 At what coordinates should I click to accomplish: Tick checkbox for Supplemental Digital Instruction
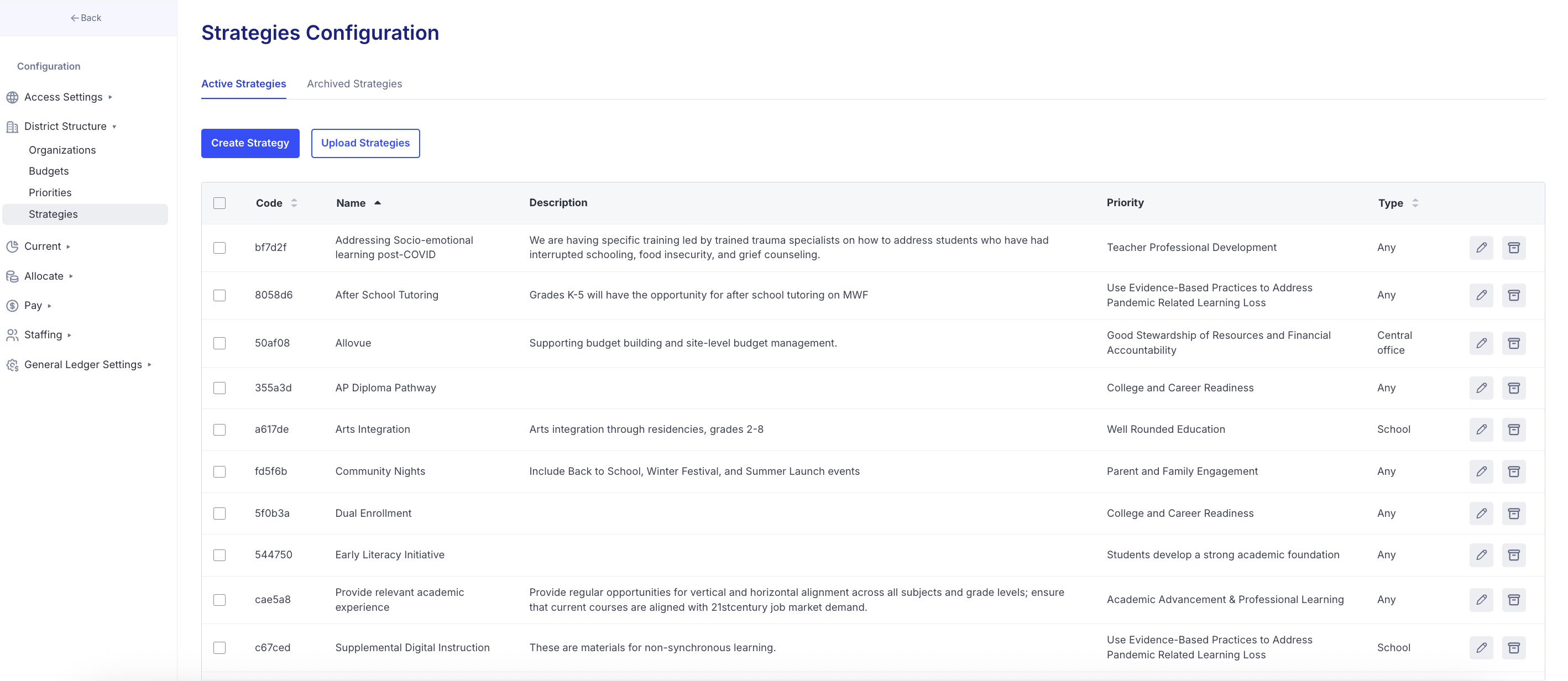point(219,647)
